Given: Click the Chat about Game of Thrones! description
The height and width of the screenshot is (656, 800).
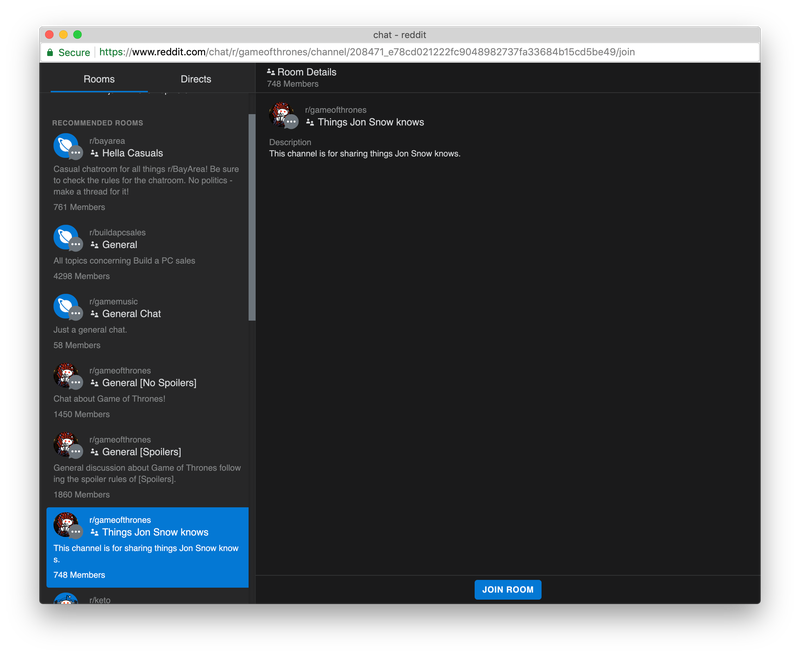Looking at the screenshot, I should [109, 399].
